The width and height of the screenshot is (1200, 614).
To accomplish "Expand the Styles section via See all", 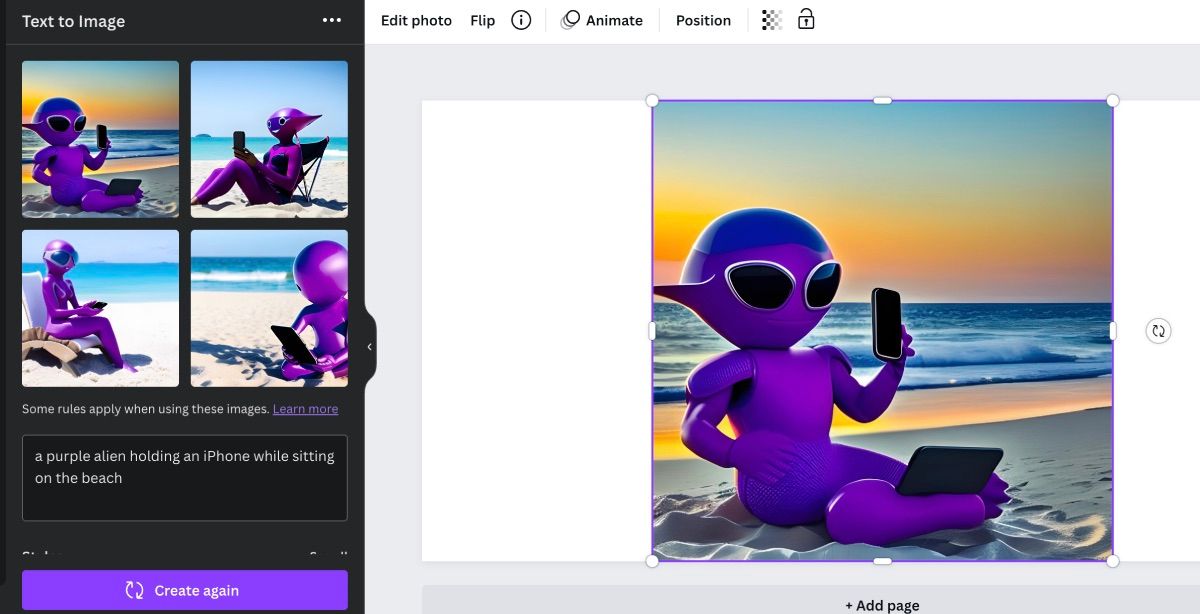I will tap(327, 556).
